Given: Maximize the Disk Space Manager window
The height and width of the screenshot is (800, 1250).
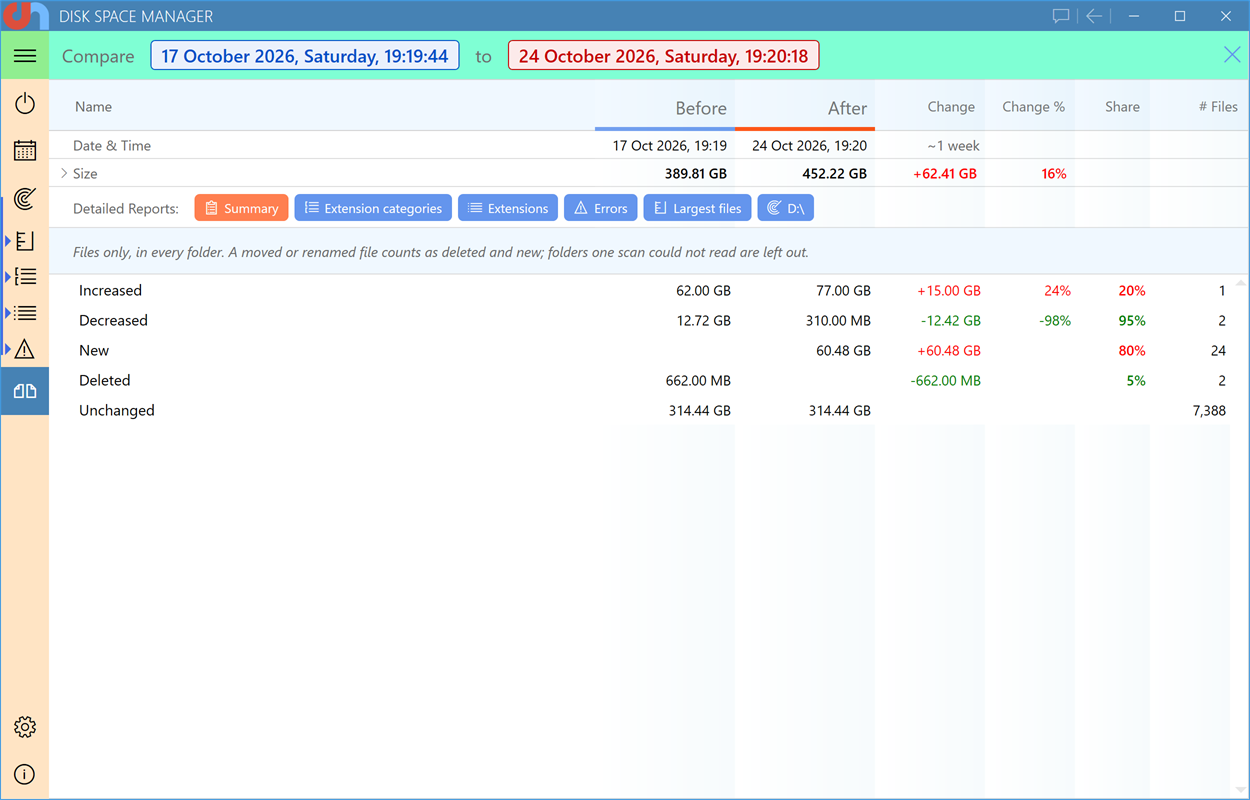Looking at the screenshot, I should tap(1180, 16).
